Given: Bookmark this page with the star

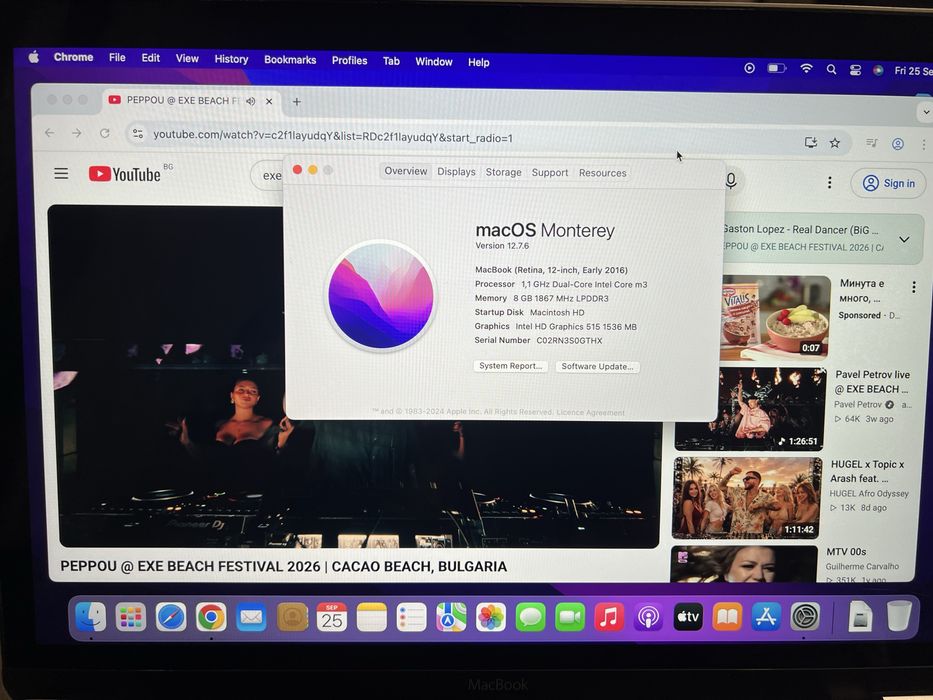Looking at the screenshot, I should point(835,143).
